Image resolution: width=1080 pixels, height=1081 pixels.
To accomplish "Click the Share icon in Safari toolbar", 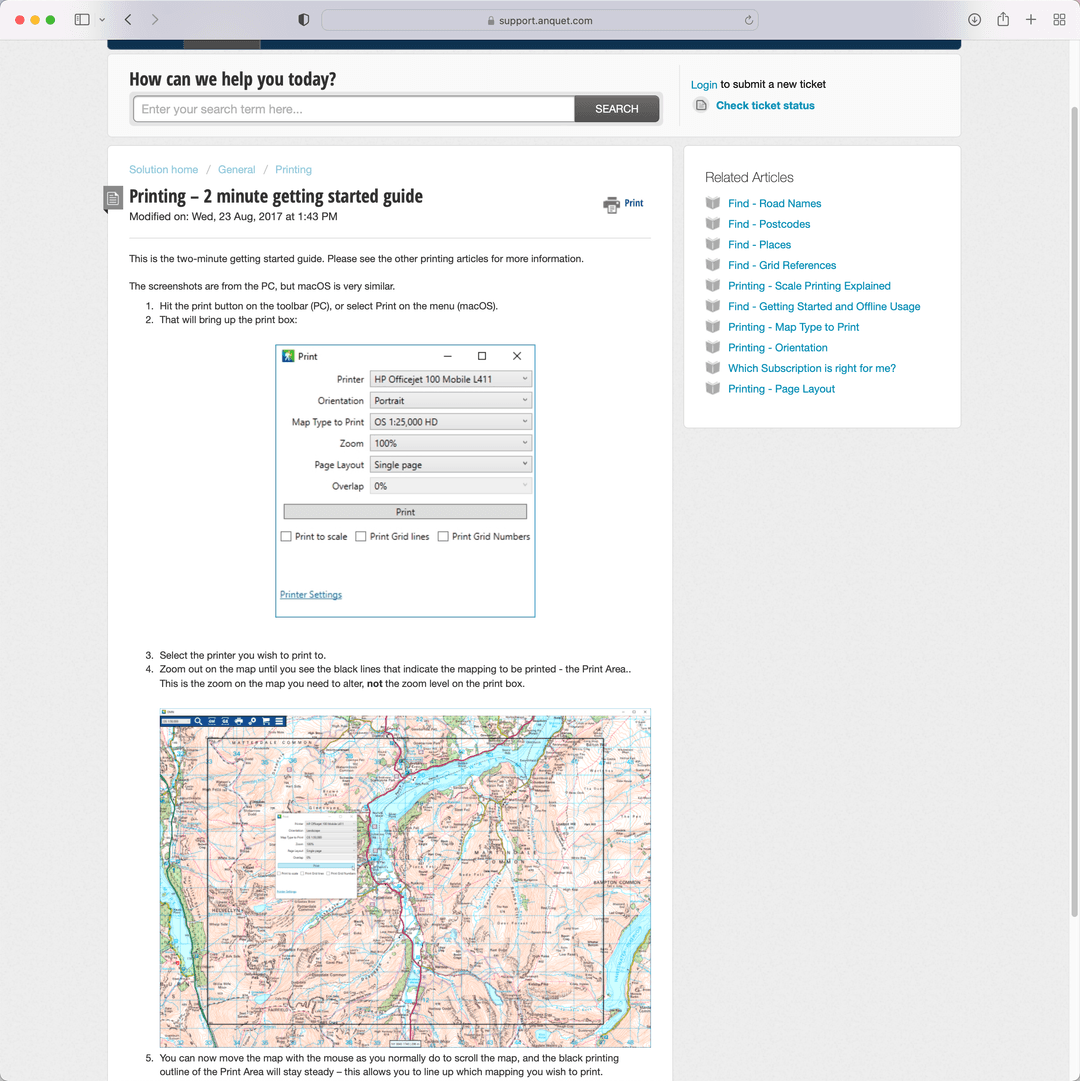I will tap(1002, 20).
